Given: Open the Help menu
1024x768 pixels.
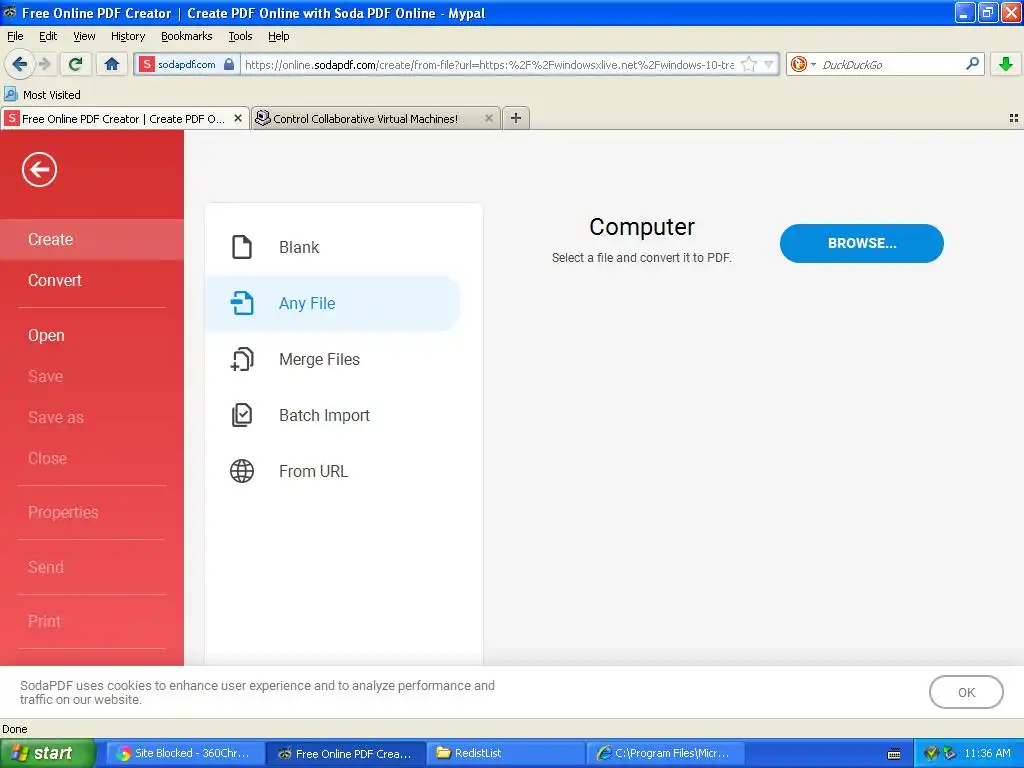Looking at the screenshot, I should (278, 36).
